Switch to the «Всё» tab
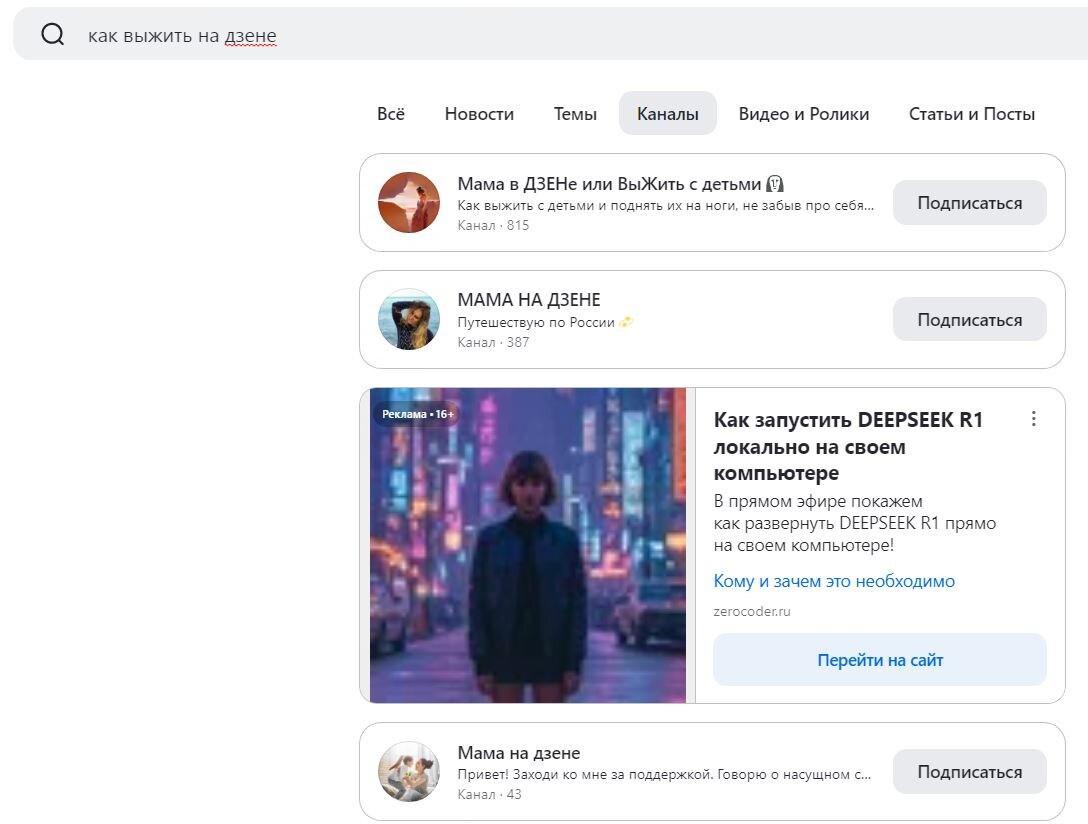Viewport: 1088px width, 824px height. click(391, 114)
